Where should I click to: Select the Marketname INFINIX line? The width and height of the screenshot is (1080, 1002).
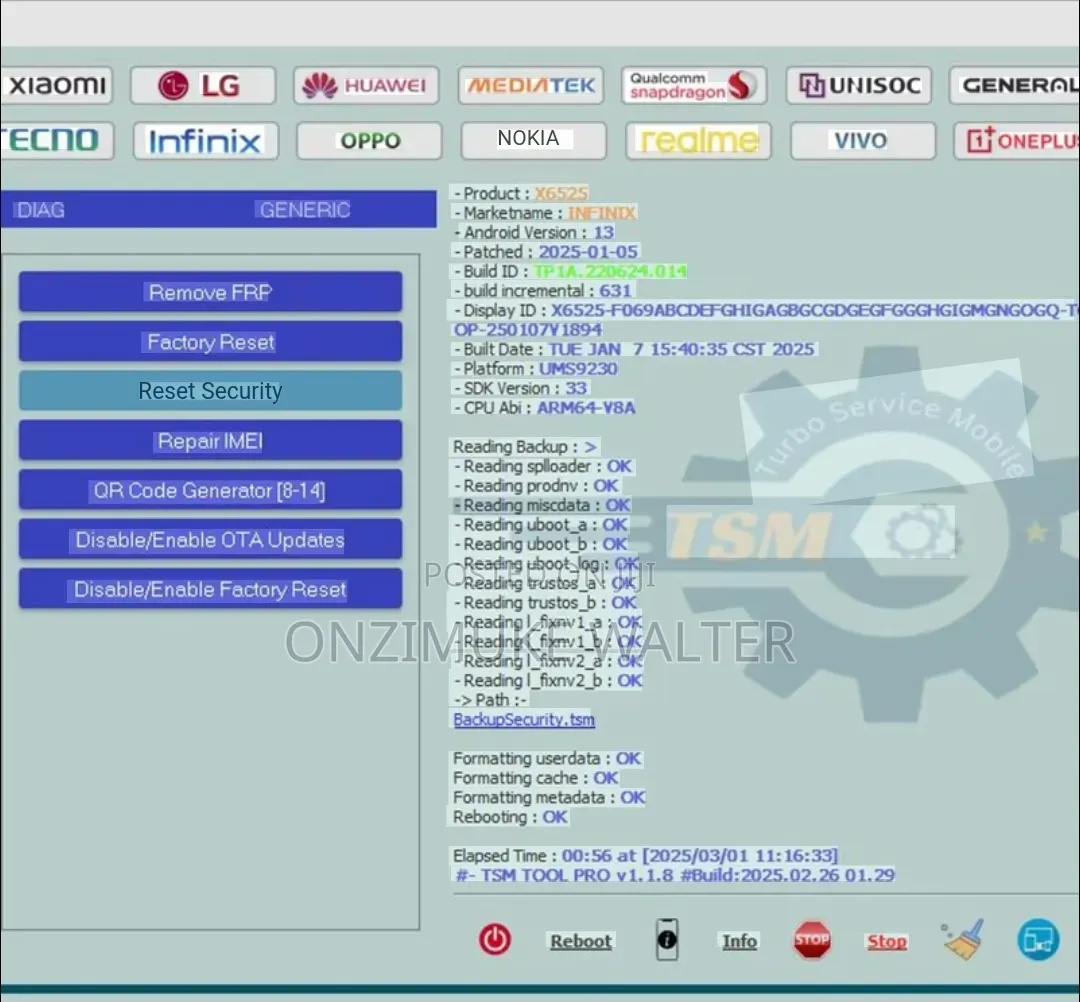tap(545, 213)
